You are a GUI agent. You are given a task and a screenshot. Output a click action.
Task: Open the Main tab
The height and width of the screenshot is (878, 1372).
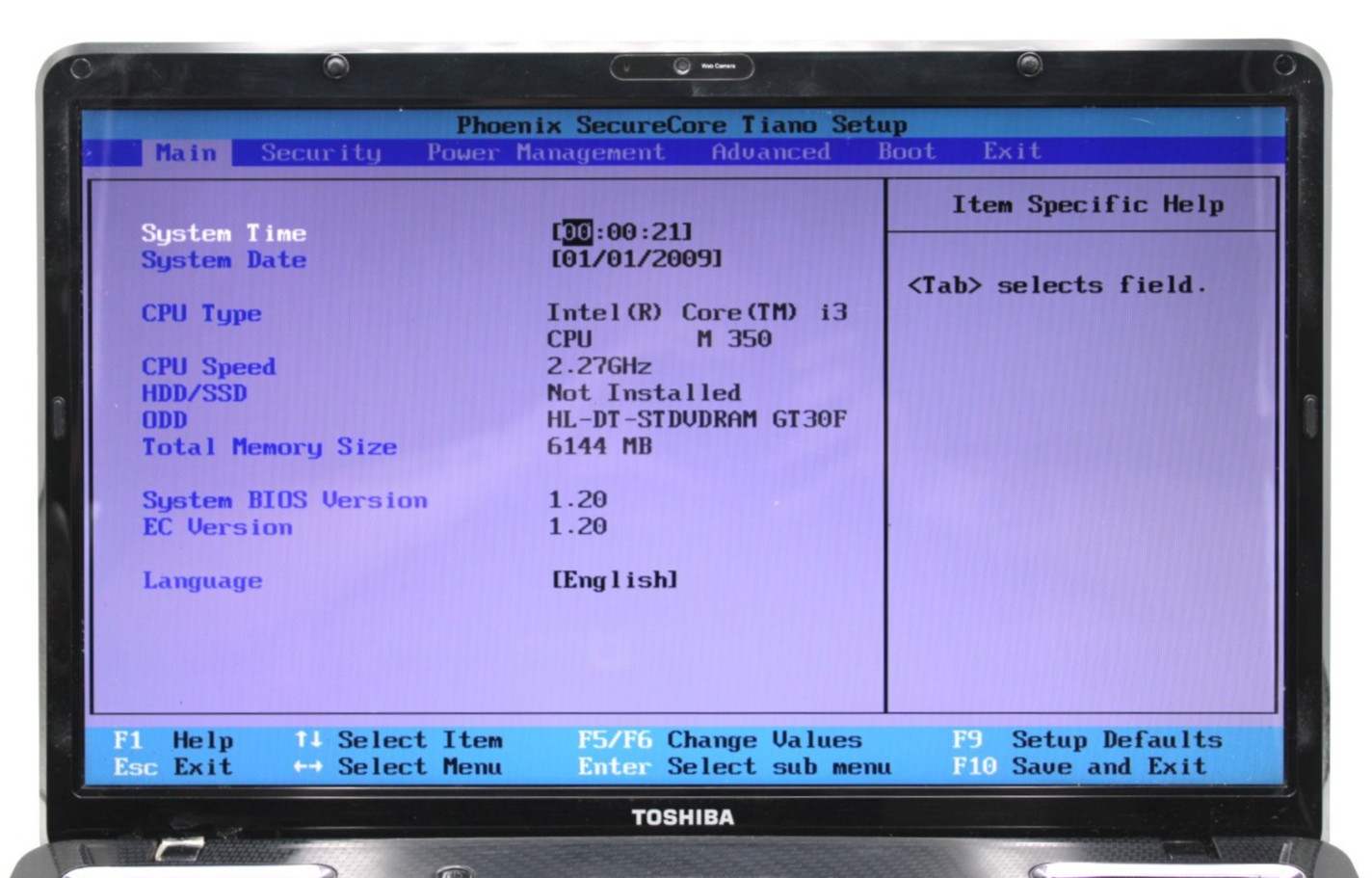point(186,153)
